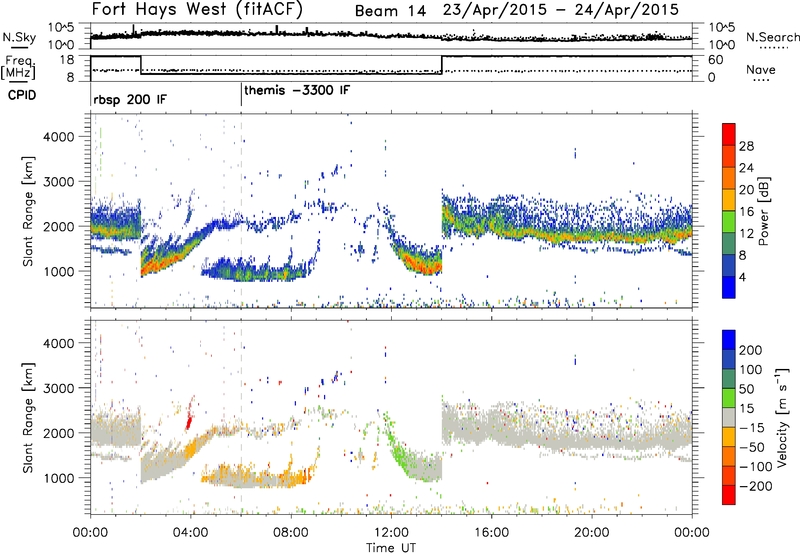800x554 pixels.
Task: Click the '60' Nave axis tick label
Action: point(715,60)
